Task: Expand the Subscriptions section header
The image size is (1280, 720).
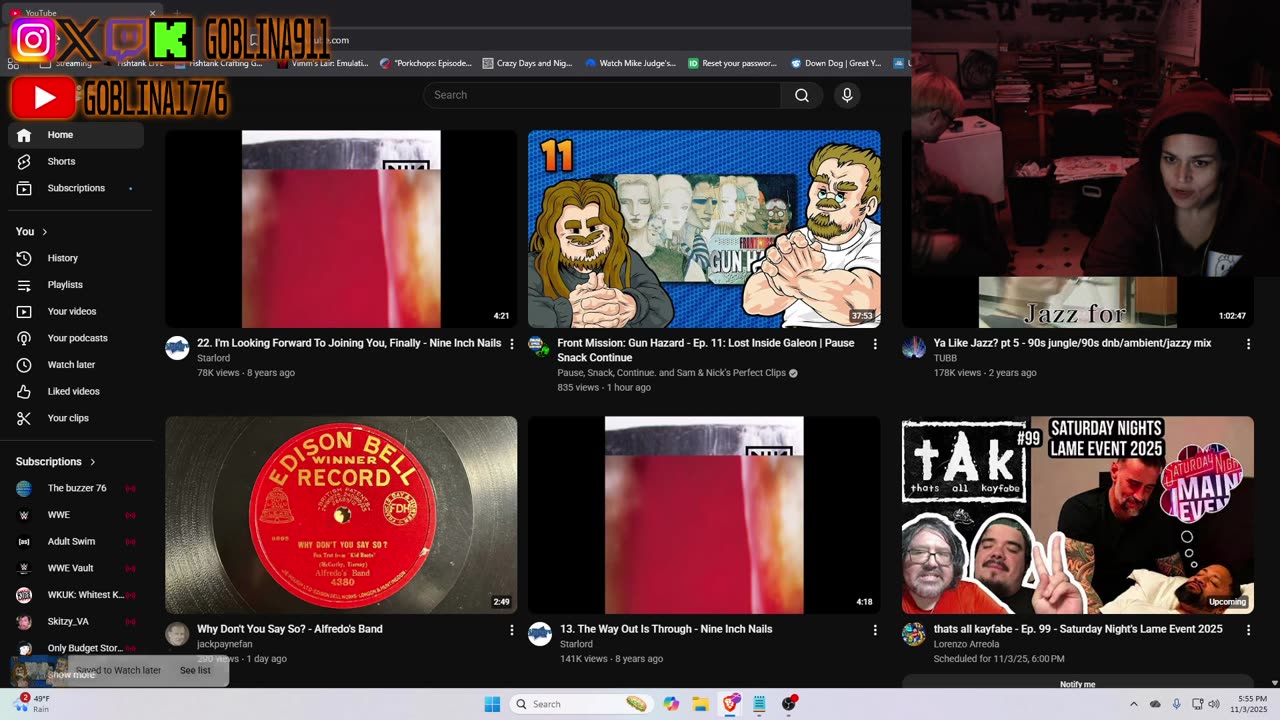Action: click(x=56, y=462)
